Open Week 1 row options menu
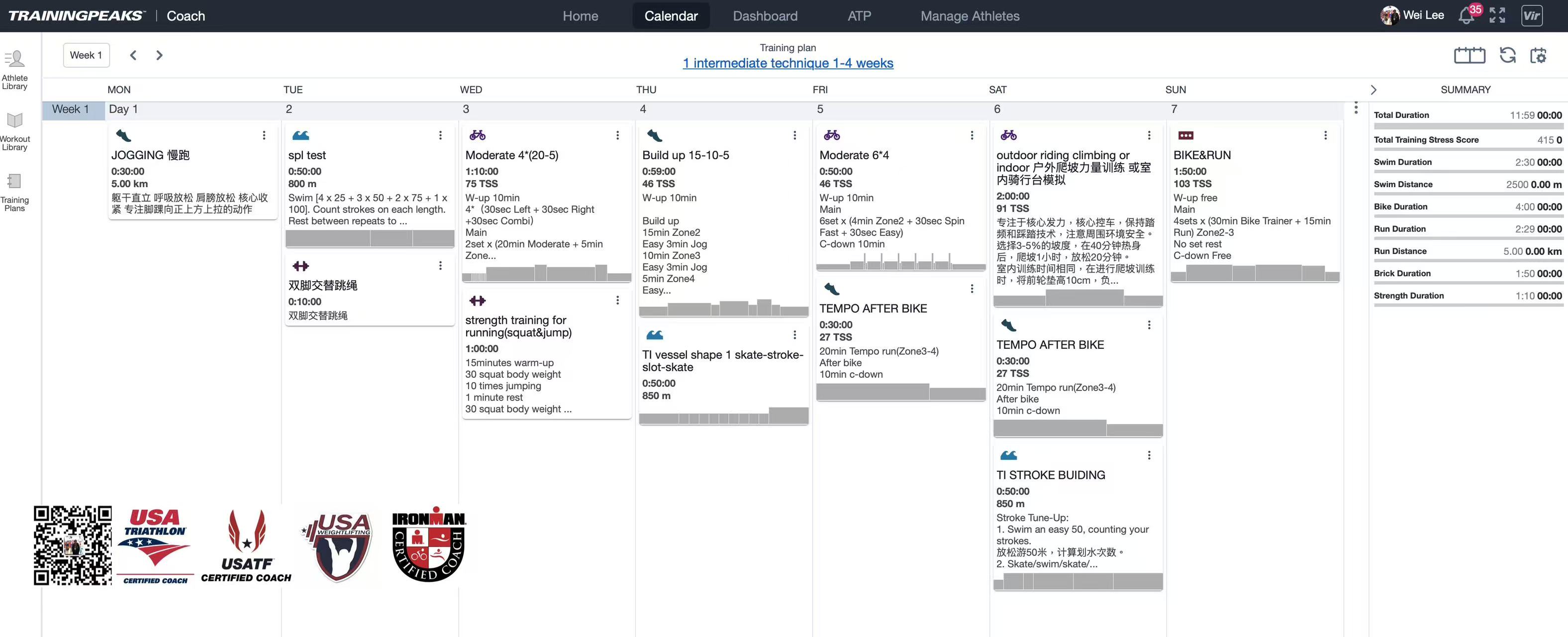The height and width of the screenshot is (637, 1568). [1356, 108]
